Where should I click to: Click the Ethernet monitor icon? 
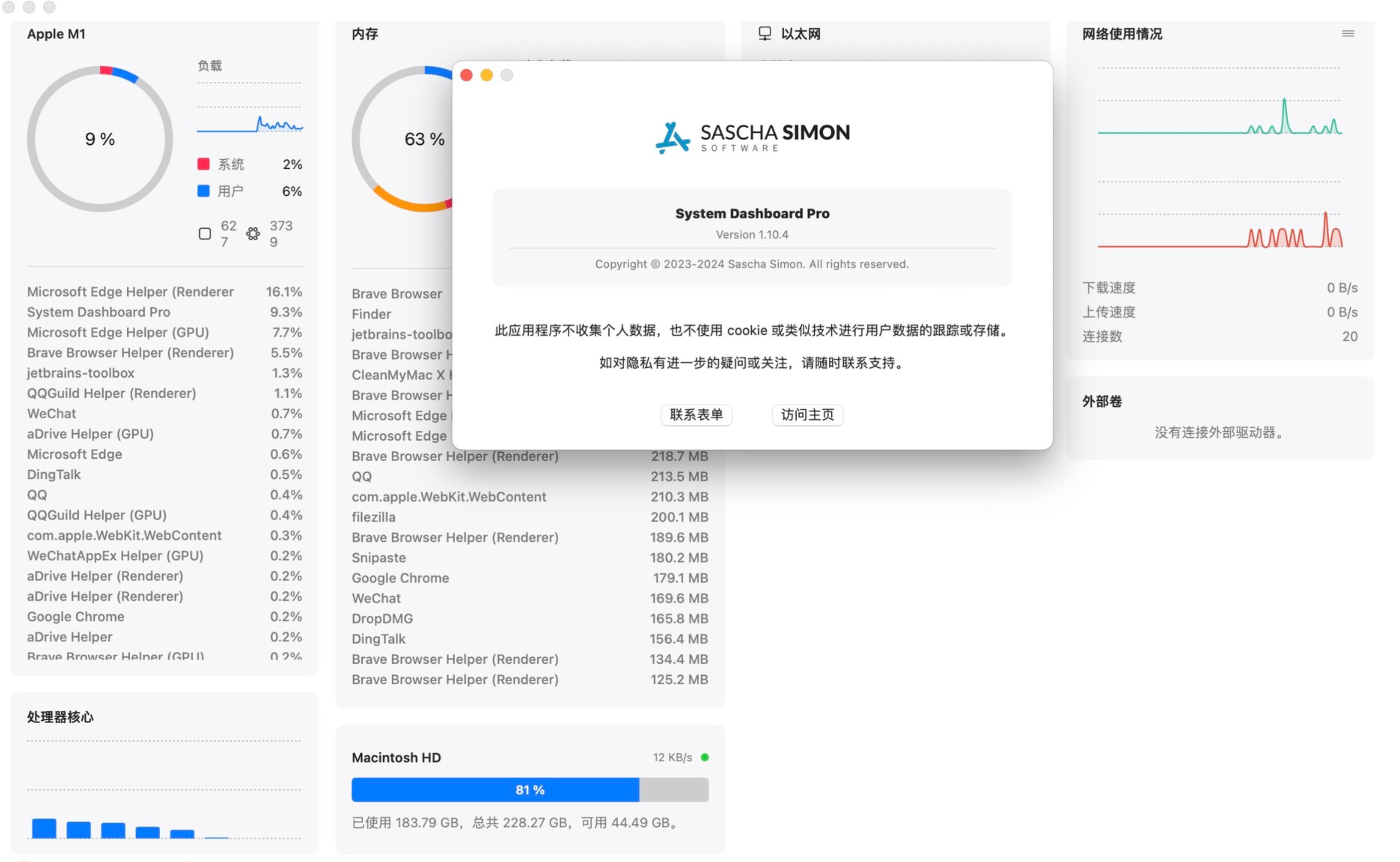coord(765,33)
